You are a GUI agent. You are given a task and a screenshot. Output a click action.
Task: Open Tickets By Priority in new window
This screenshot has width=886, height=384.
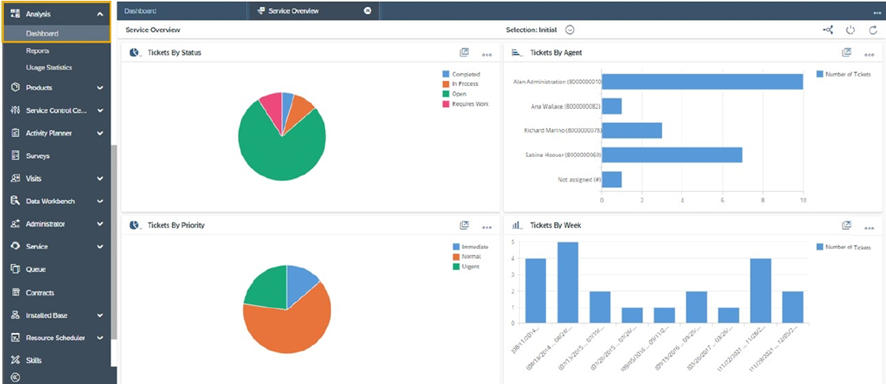(x=464, y=225)
